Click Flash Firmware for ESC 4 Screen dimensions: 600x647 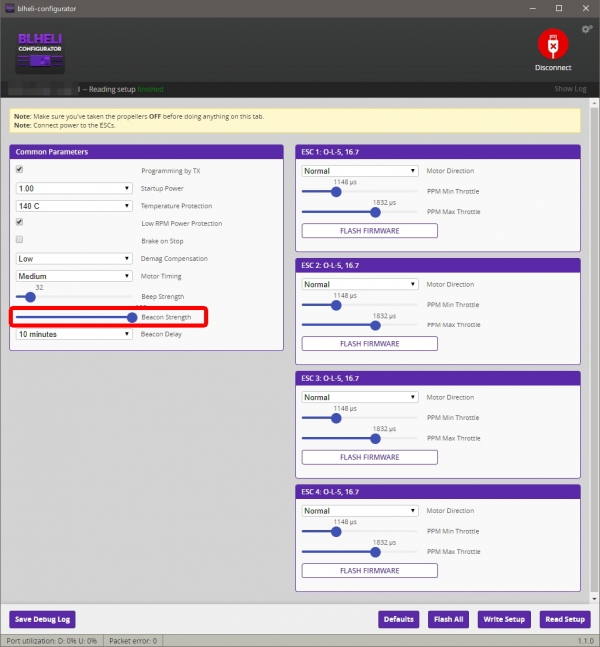(370, 571)
